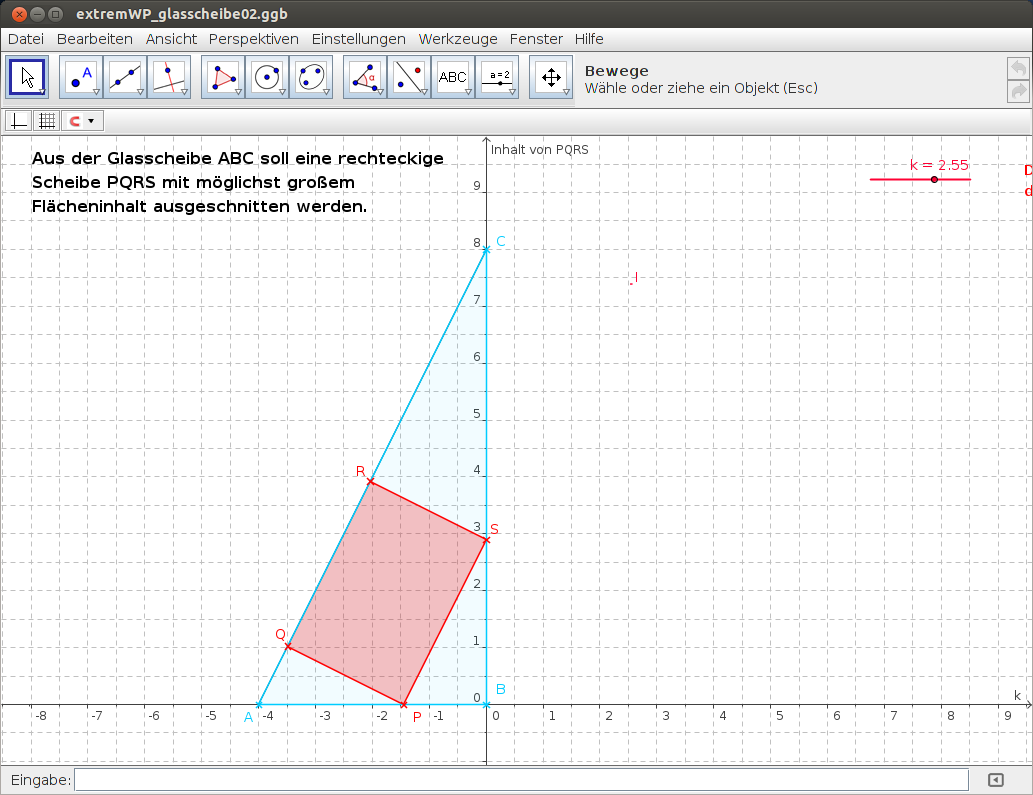Image resolution: width=1033 pixels, height=795 pixels.
Task: Click the Undo arrow button
Action: (x=1017, y=67)
